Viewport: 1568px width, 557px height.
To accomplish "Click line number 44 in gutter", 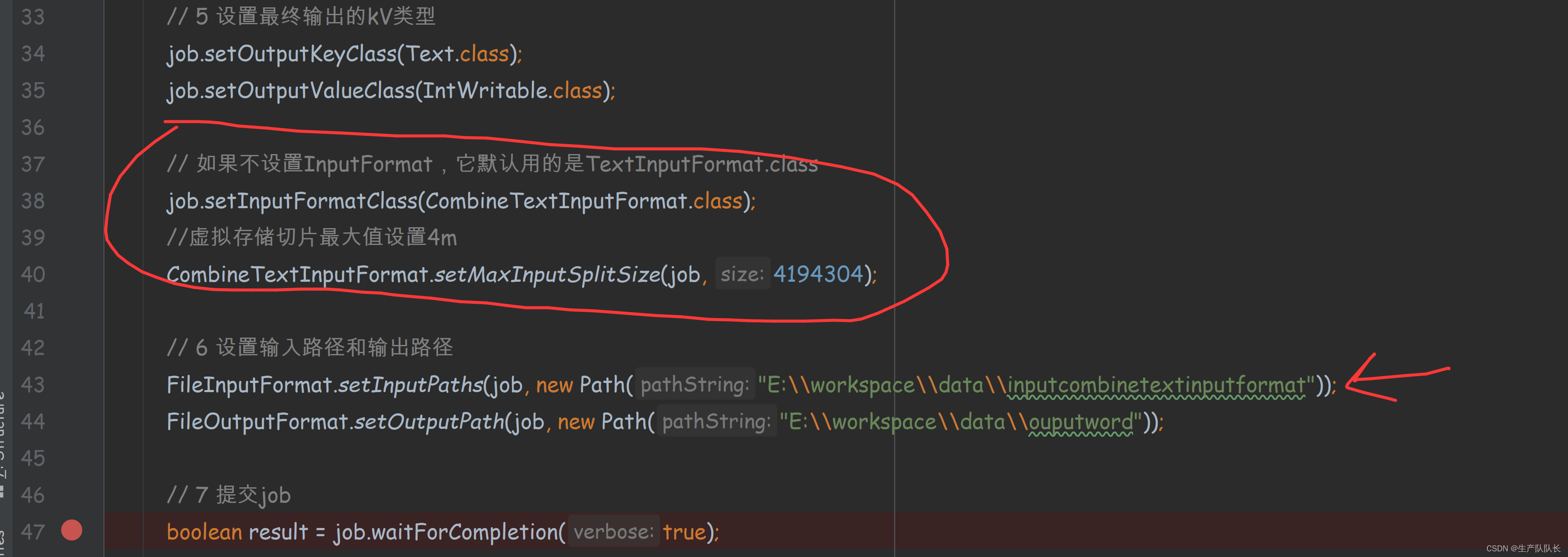I will [x=33, y=422].
